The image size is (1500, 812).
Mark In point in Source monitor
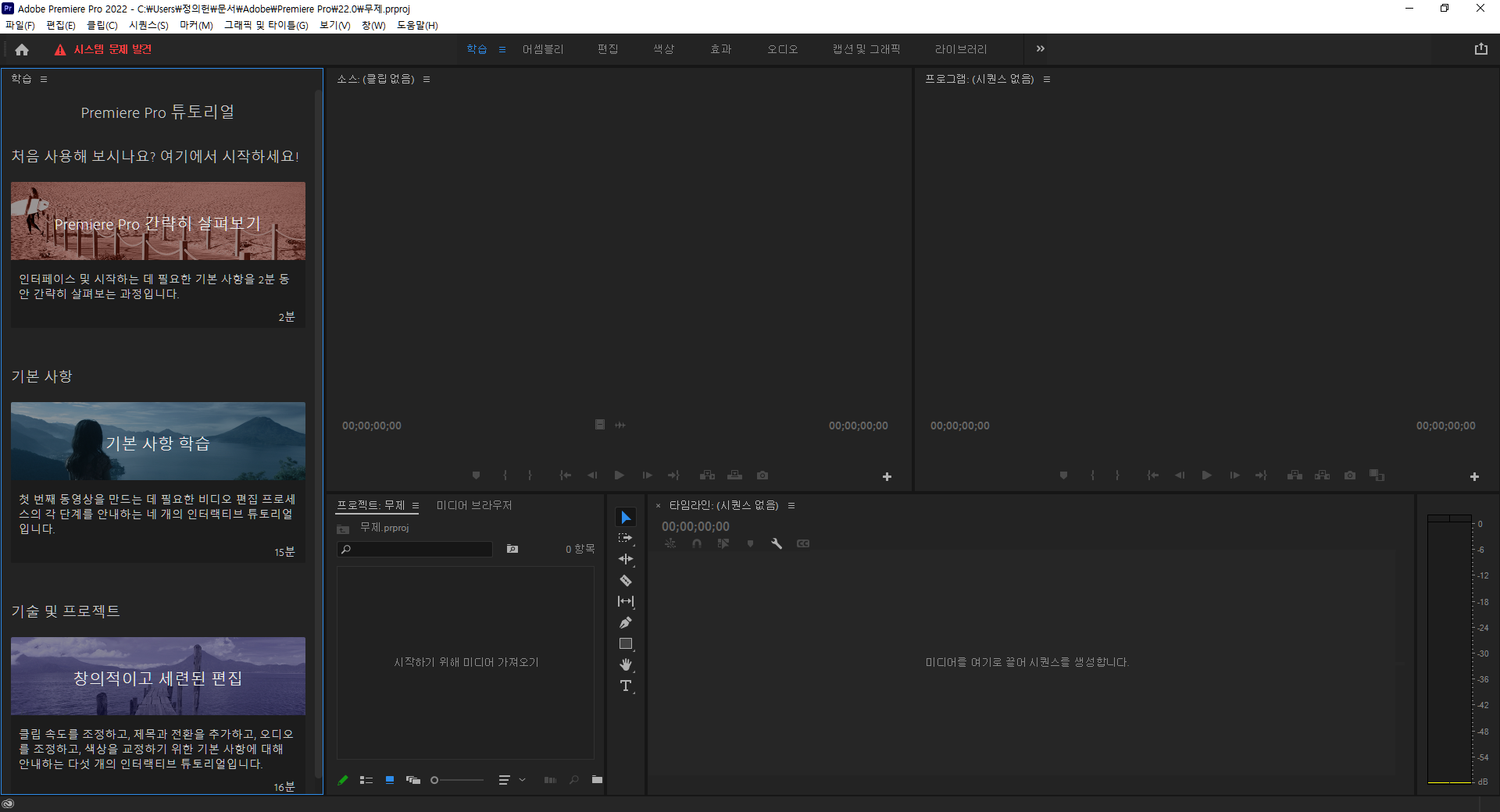pos(505,475)
